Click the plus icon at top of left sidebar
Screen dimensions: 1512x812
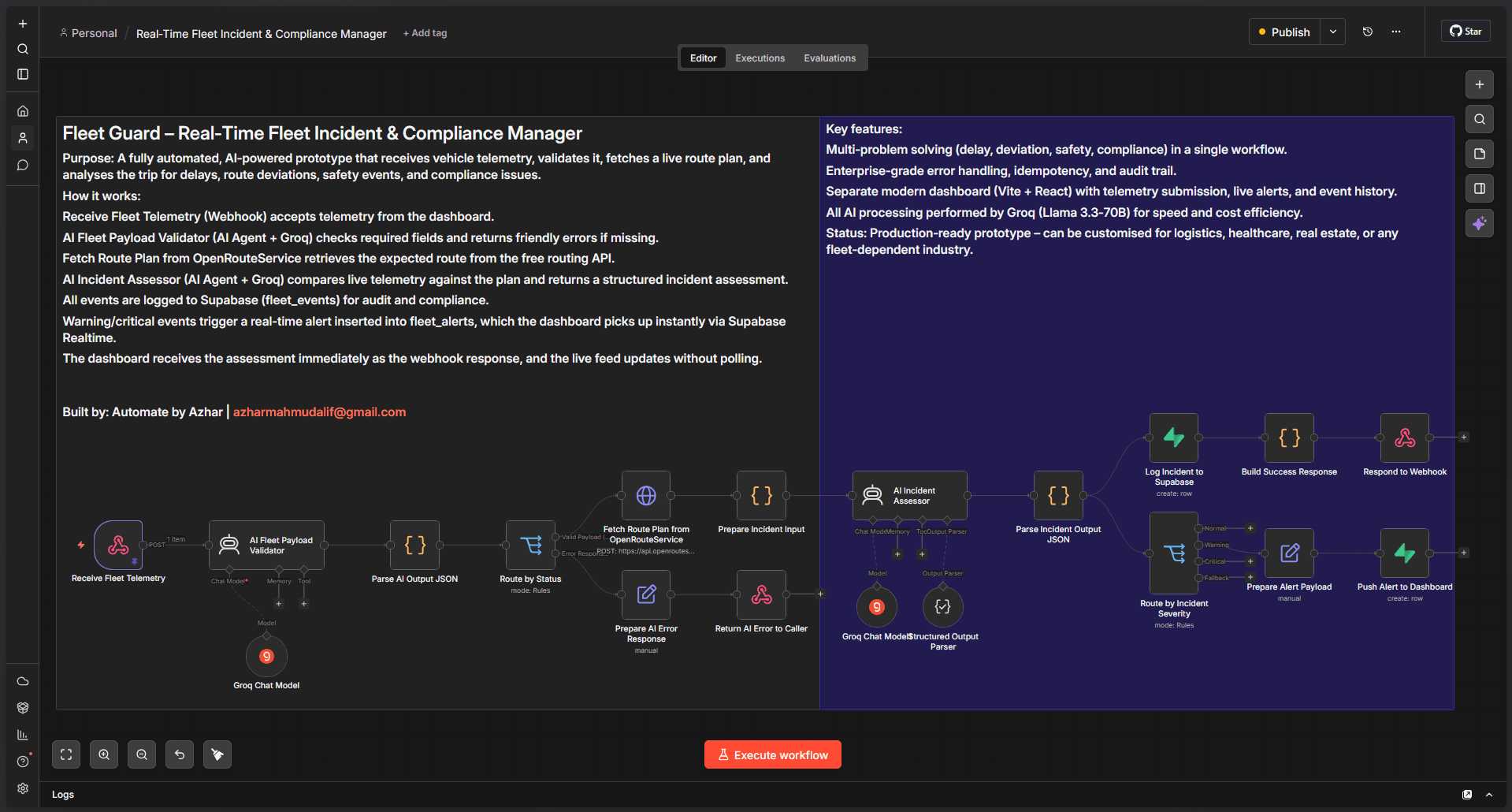[23, 24]
